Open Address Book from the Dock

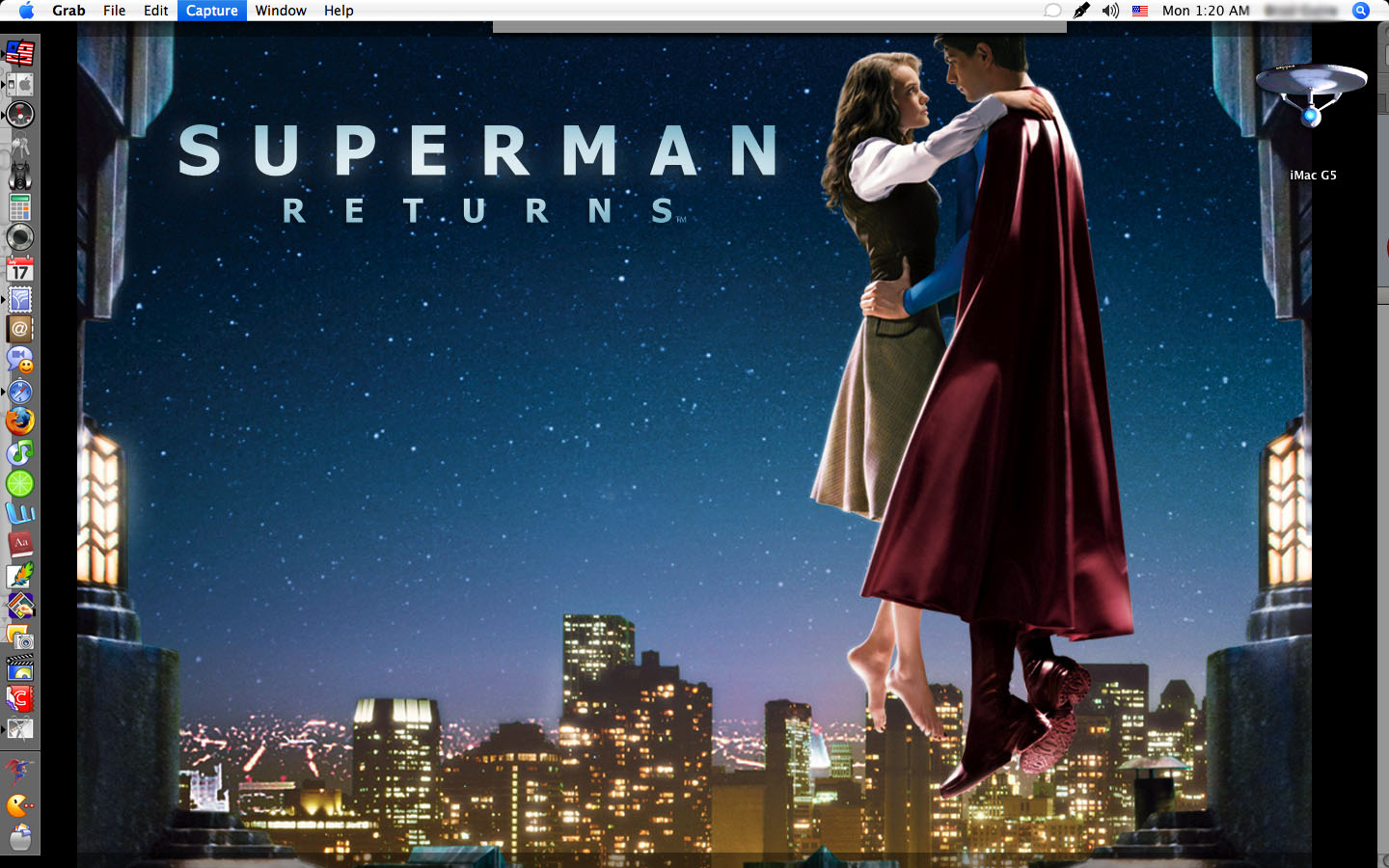pyautogui.click(x=20, y=330)
